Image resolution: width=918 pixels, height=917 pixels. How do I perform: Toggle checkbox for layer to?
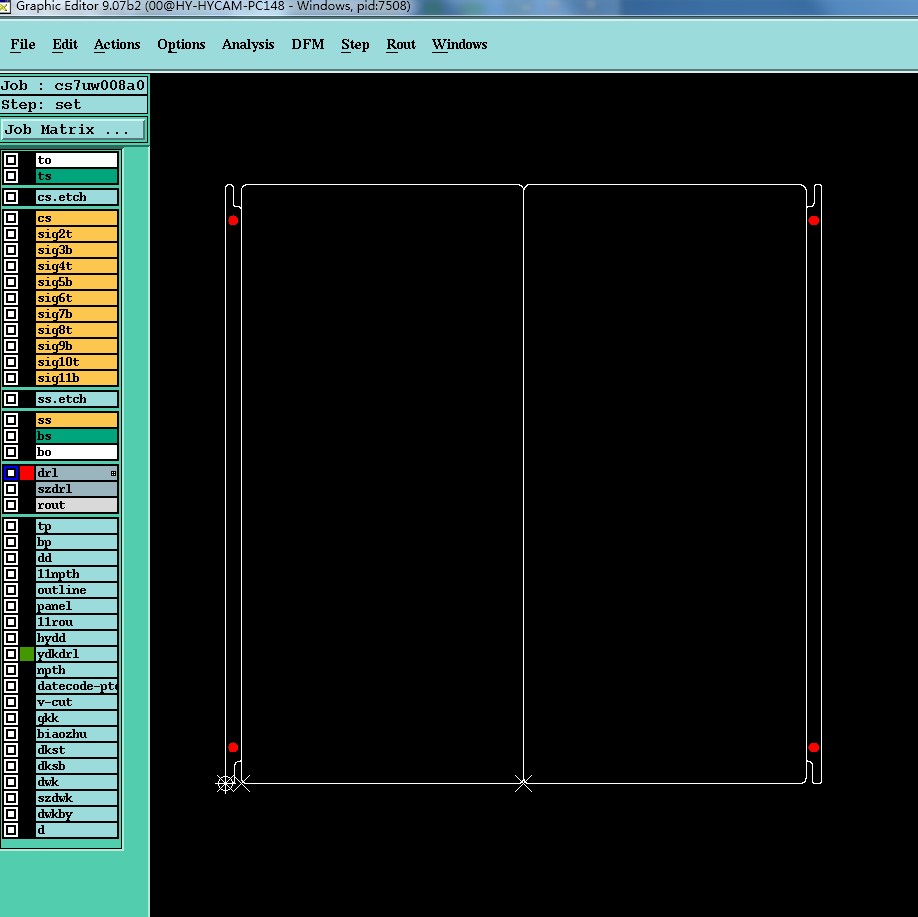click(11, 160)
